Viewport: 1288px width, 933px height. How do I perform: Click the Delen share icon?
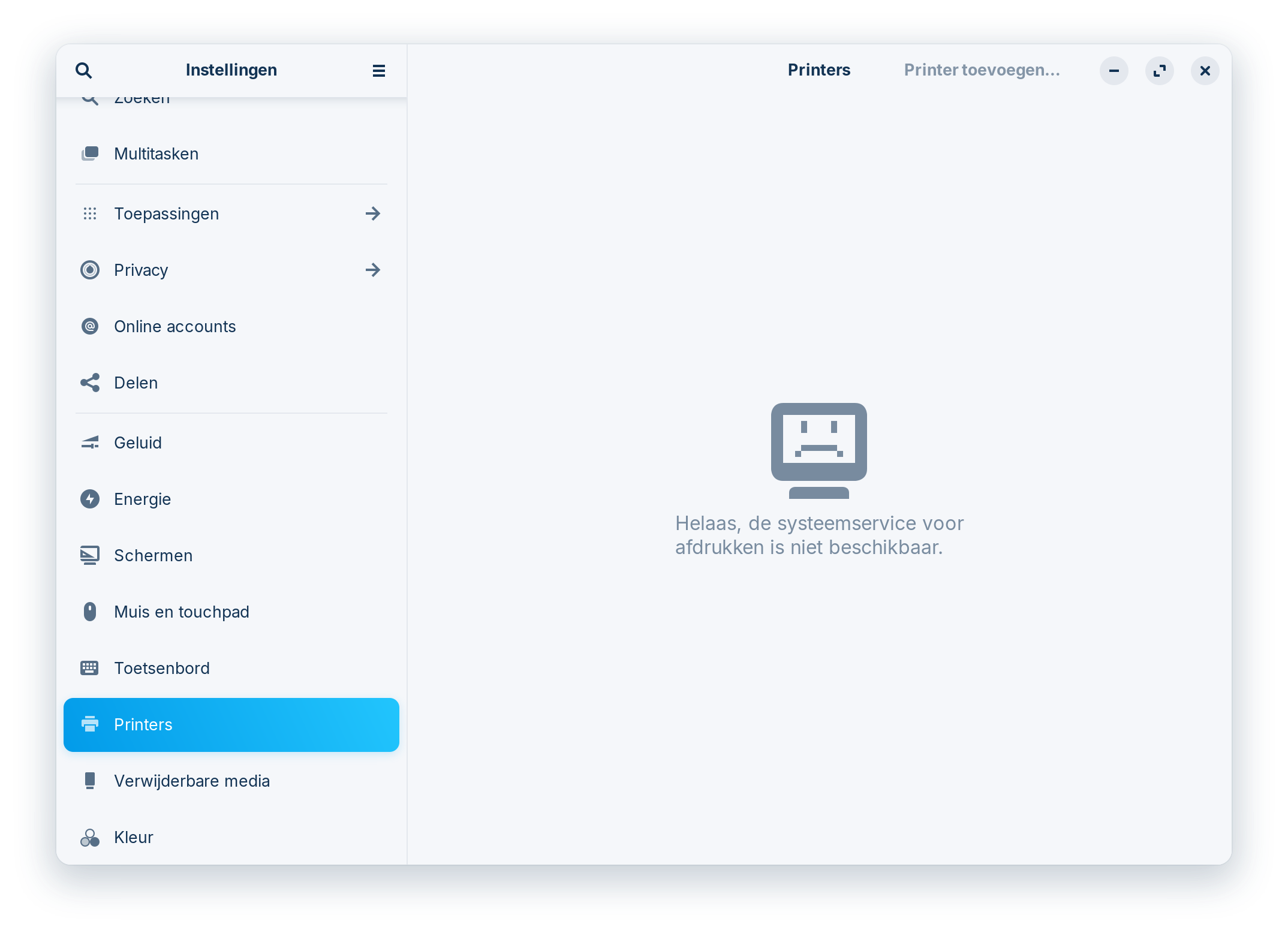click(x=90, y=383)
